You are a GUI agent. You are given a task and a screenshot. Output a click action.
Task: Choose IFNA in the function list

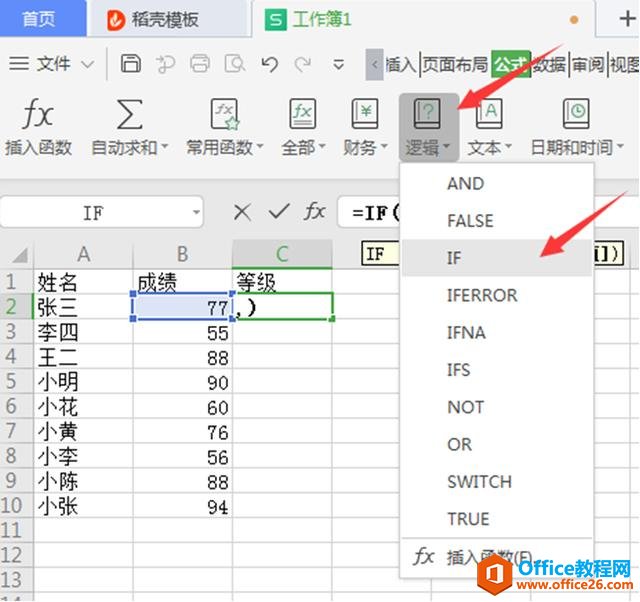click(497, 333)
